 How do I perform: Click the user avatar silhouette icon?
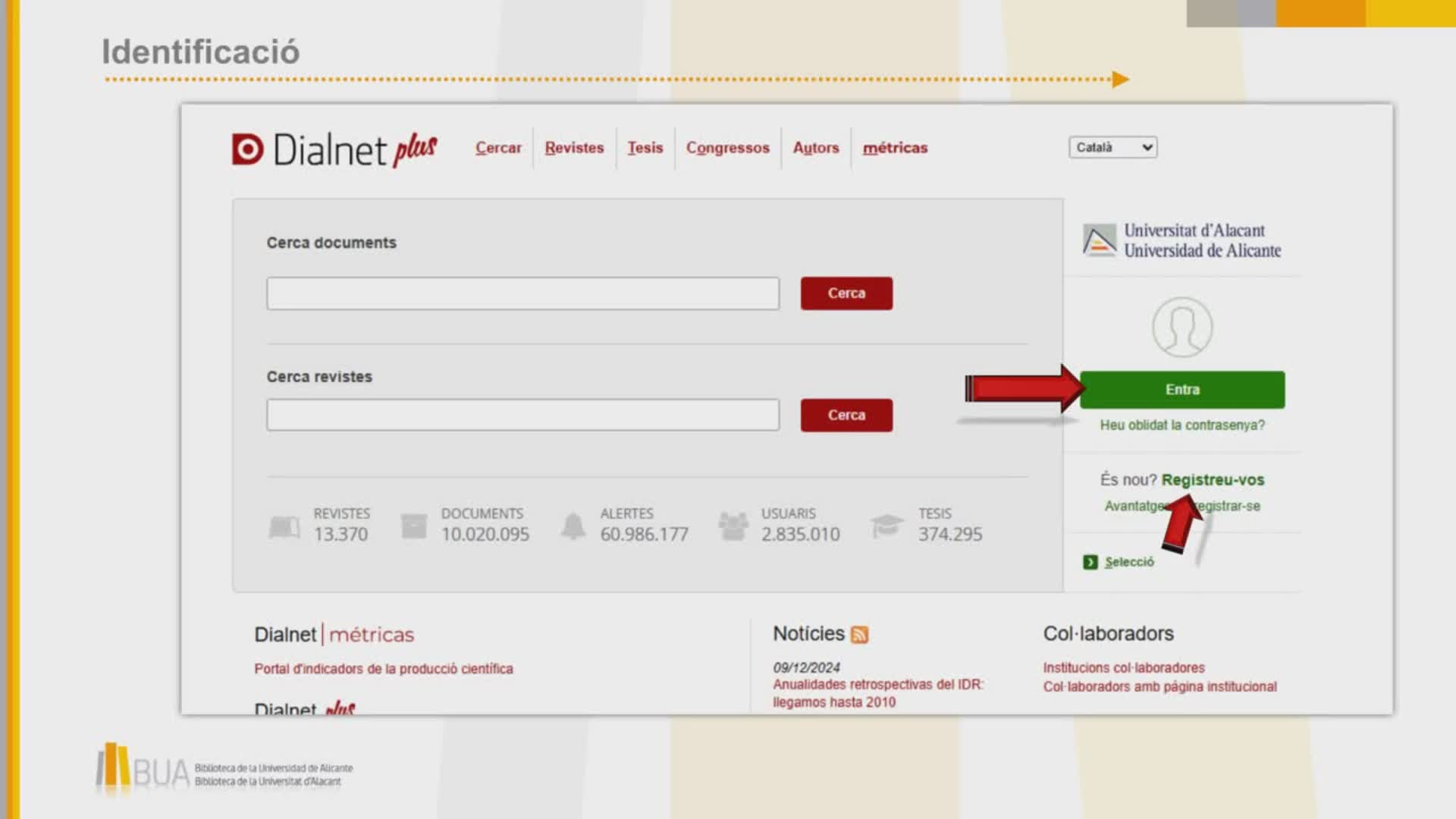pyautogui.click(x=1182, y=328)
